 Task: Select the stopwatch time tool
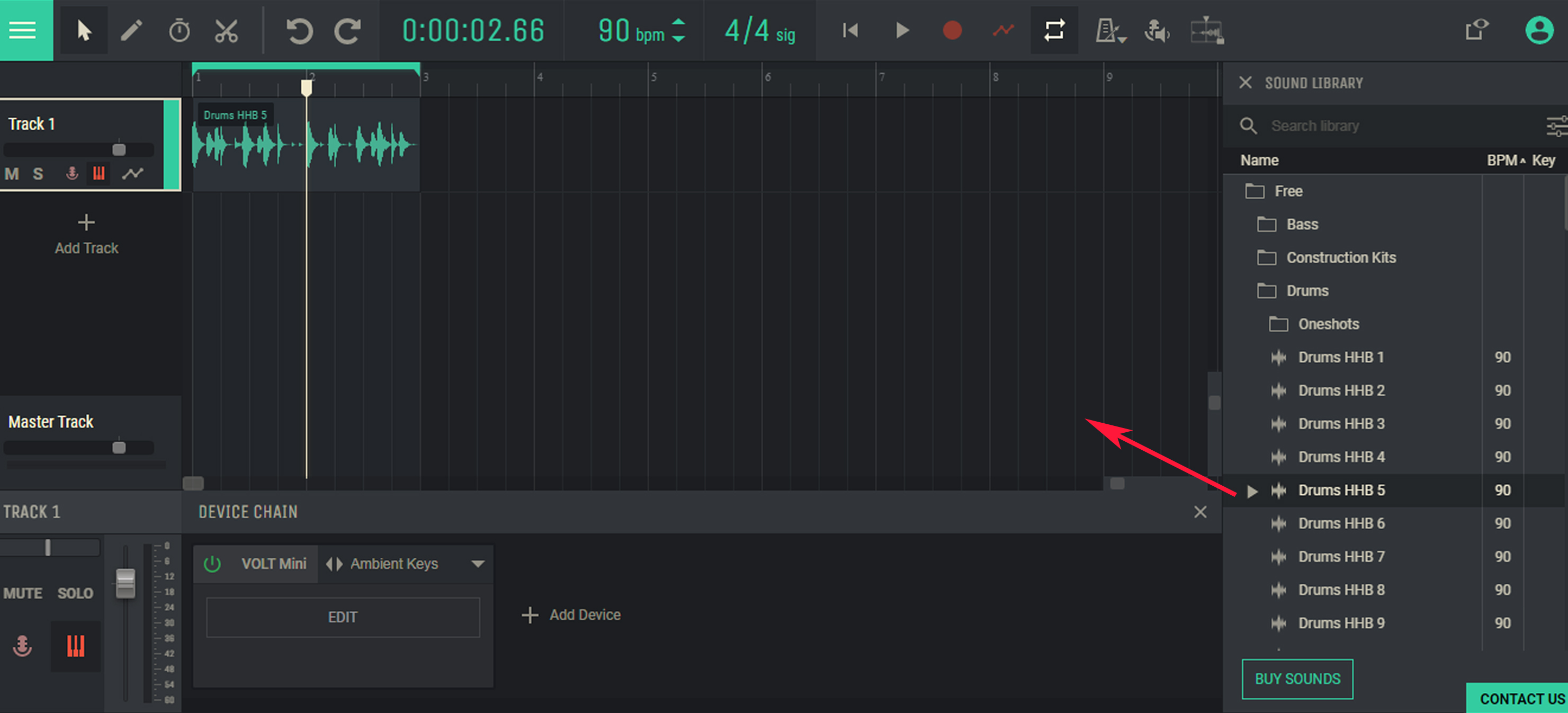coord(179,30)
